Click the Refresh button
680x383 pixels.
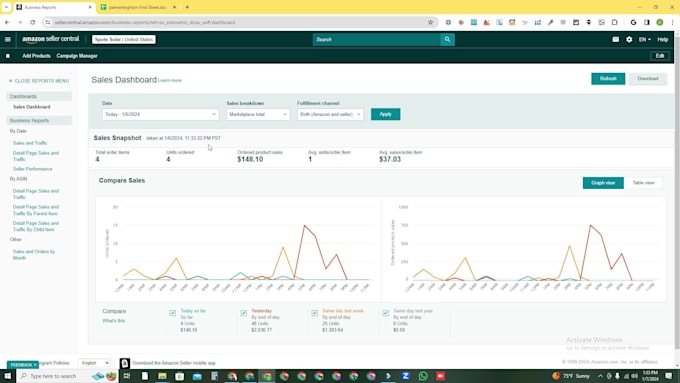pyautogui.click(x=608, y=79)
